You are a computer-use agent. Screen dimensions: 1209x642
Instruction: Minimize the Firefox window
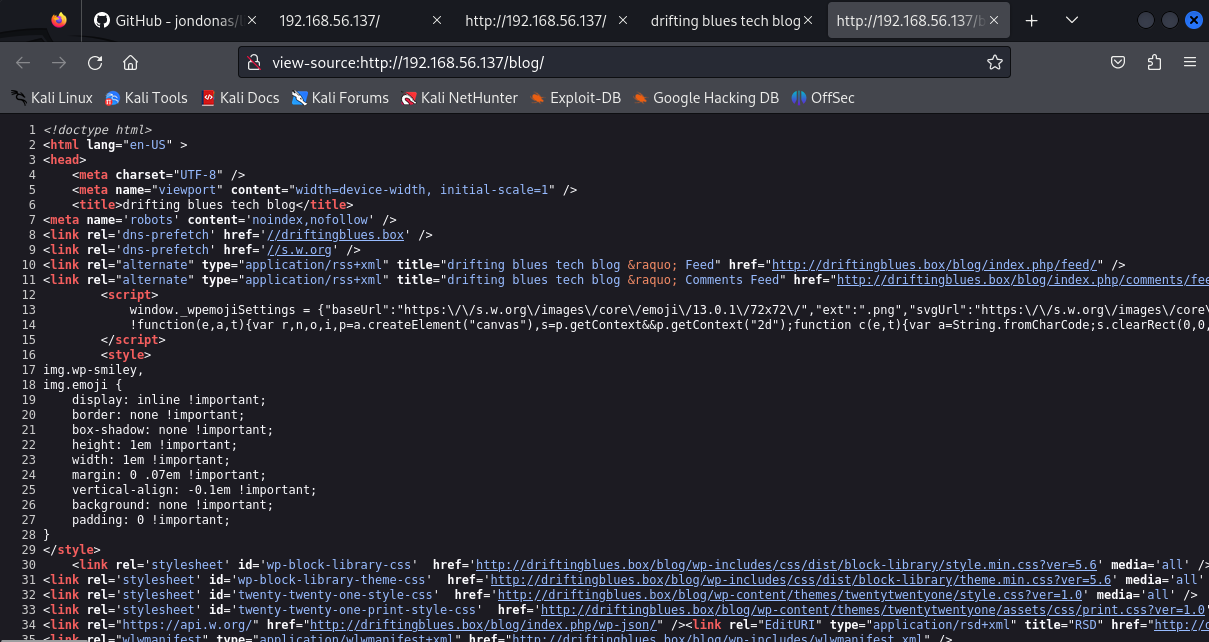(x=1145, y=20)
